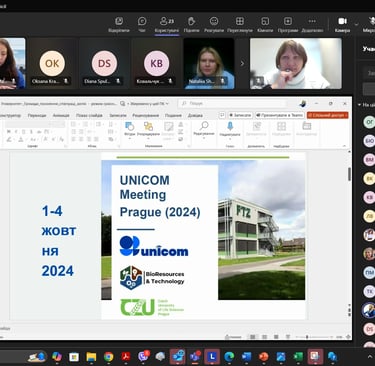The height and width of the screenshot is (366, 375).
Task: Click the UNICOM Meeting Prague slide title
Action: point(160,196)
